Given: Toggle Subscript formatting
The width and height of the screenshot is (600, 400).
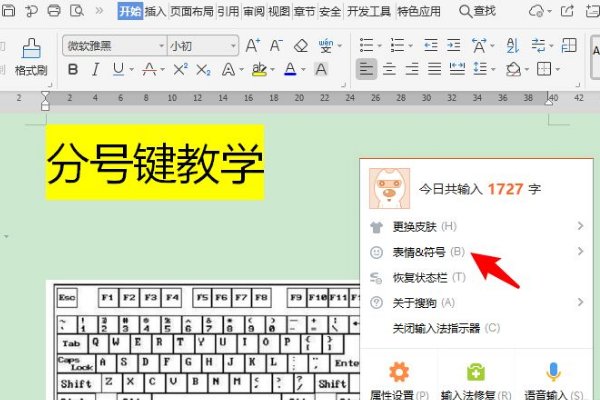Looking at the screenshot, I should [203, 70].
